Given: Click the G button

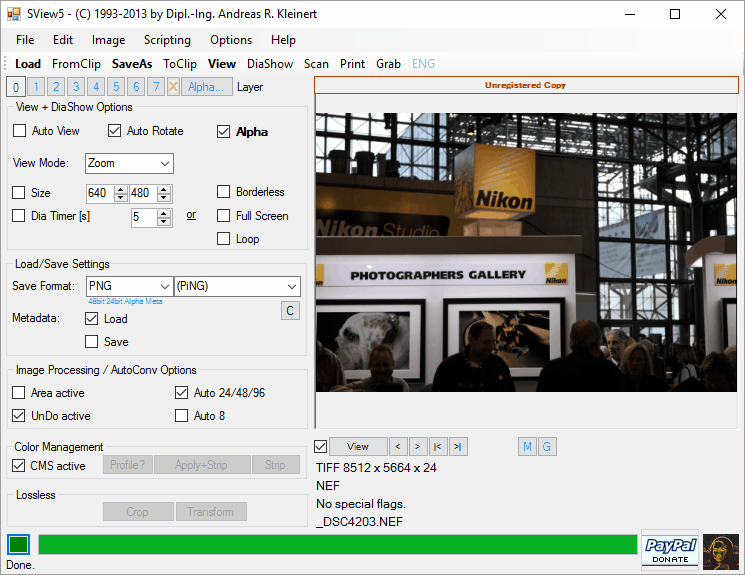Looking at the screenshot, I should coord(547,446).
